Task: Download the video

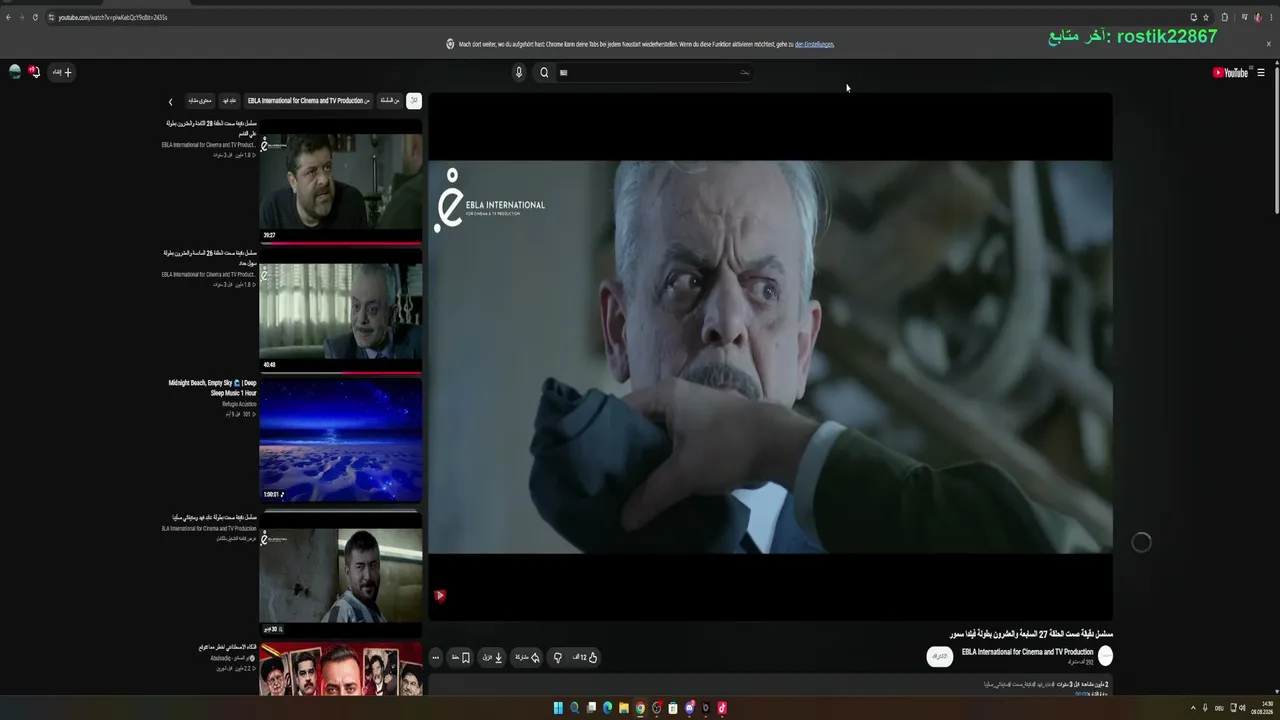Action: (x=492, y=657)
